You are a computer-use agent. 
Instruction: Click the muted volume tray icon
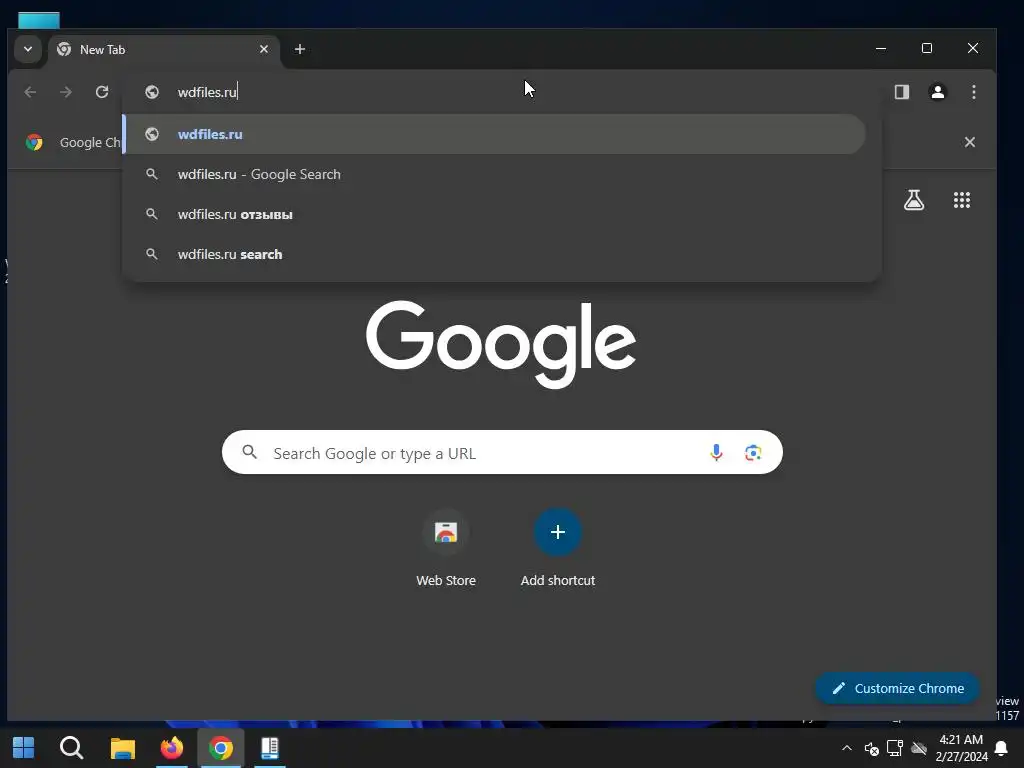pos(871,748)
